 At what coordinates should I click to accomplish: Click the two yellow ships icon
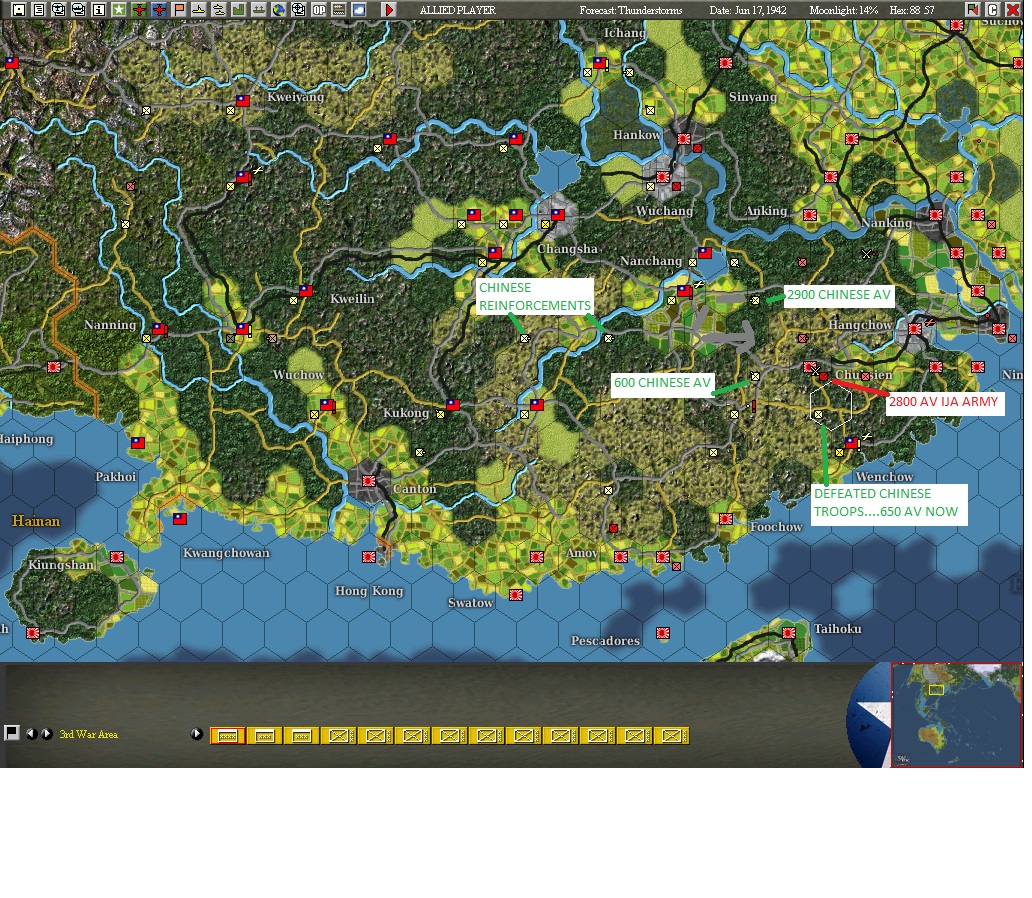click(x=219, y=9)
